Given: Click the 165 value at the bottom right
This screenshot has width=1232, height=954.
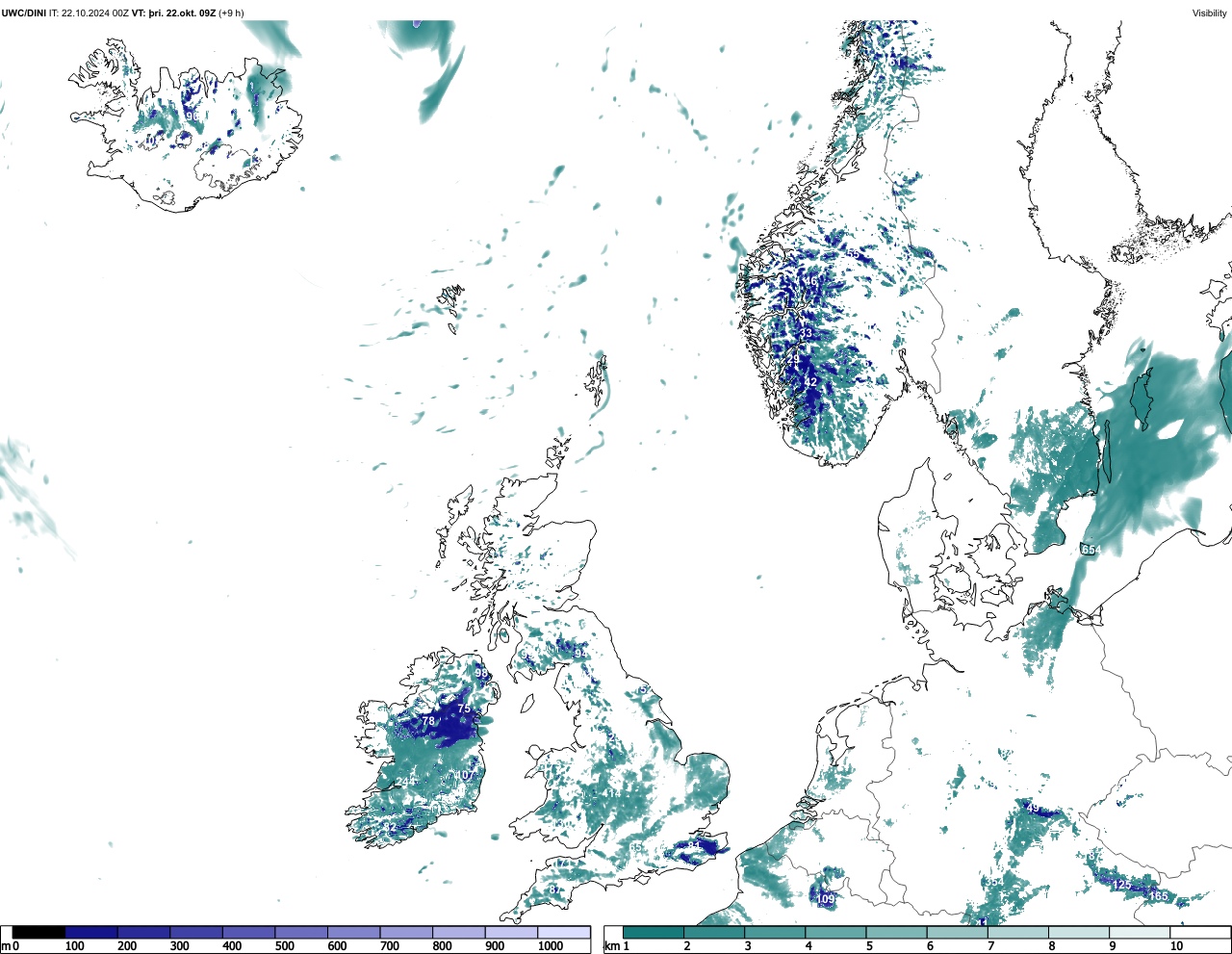Looking at the screenshot, I should click(x=1158, y=896).
